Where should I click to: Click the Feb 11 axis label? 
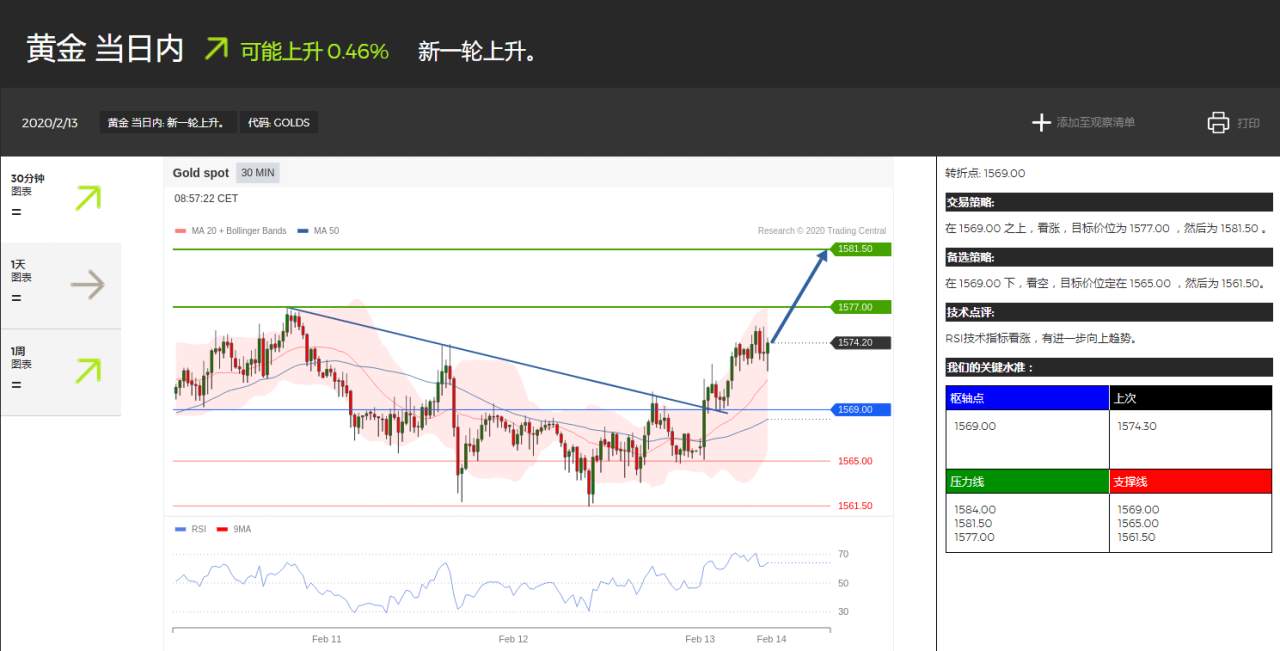326,639
